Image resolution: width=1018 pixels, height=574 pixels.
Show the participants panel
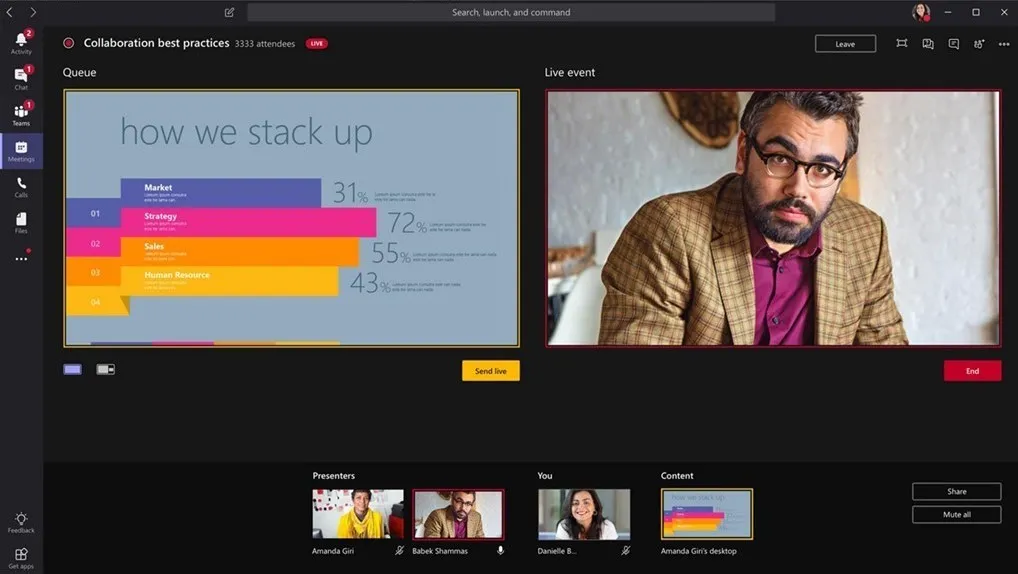tap(978, 44)
